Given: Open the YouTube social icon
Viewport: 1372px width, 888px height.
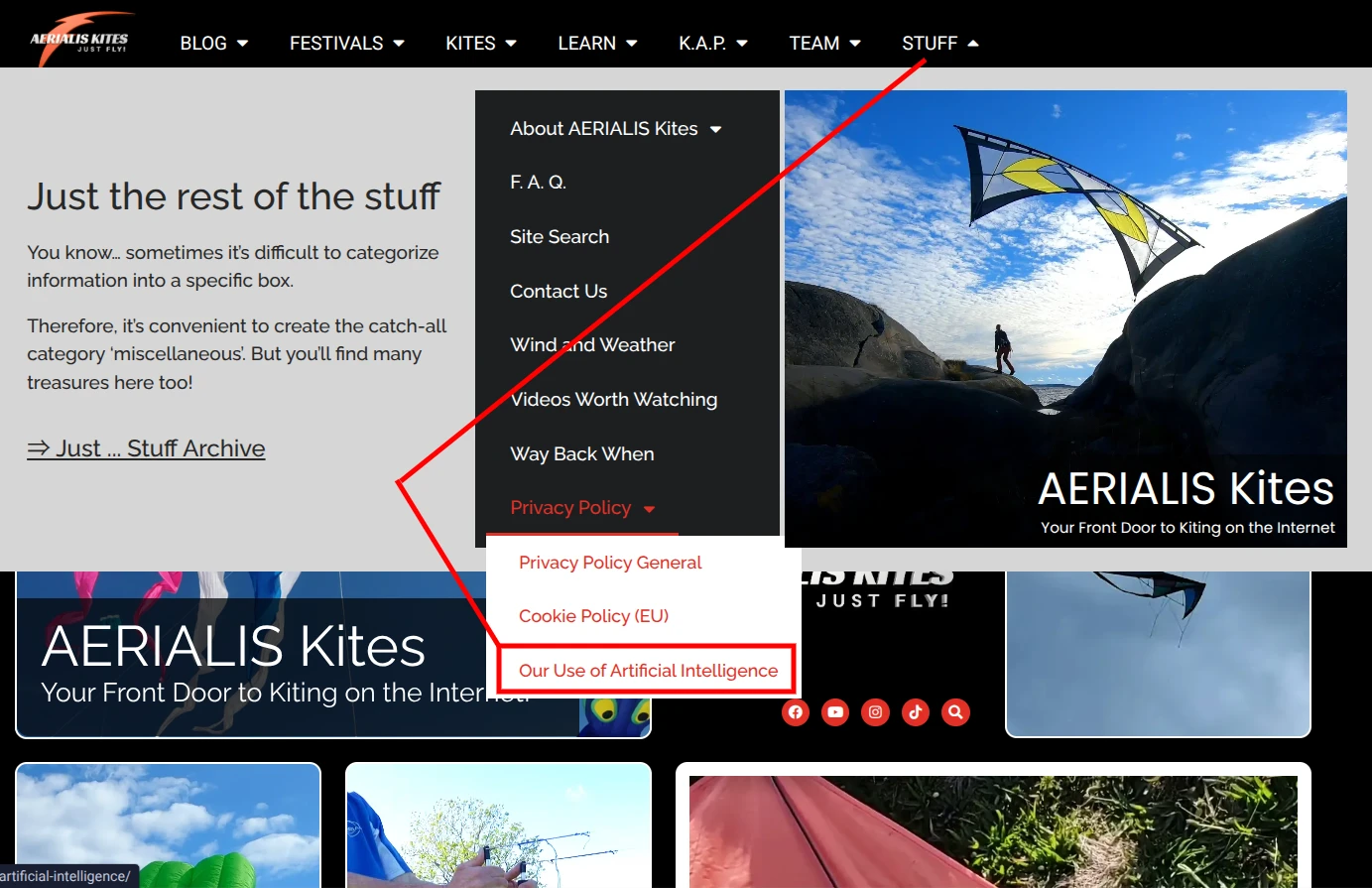Looking at the screenshot, I should (x=835, y=712).
